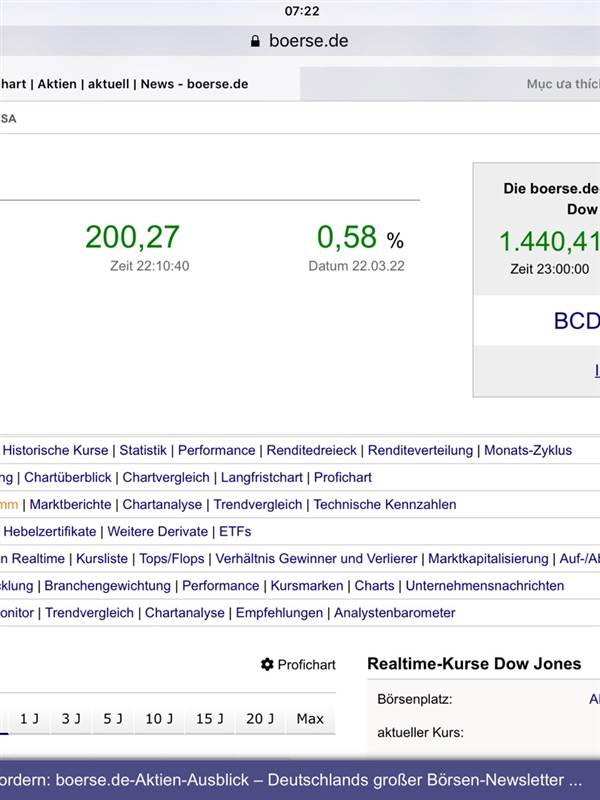Click the Zeit 22:10:40 text
Screen dimensions: 600x800
click(149, 266)
